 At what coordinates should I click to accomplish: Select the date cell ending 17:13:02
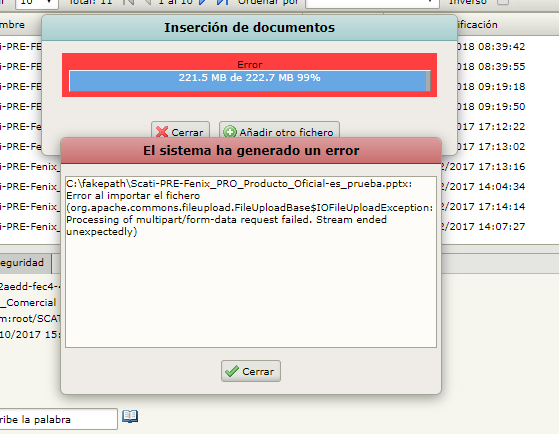(491, 146)
